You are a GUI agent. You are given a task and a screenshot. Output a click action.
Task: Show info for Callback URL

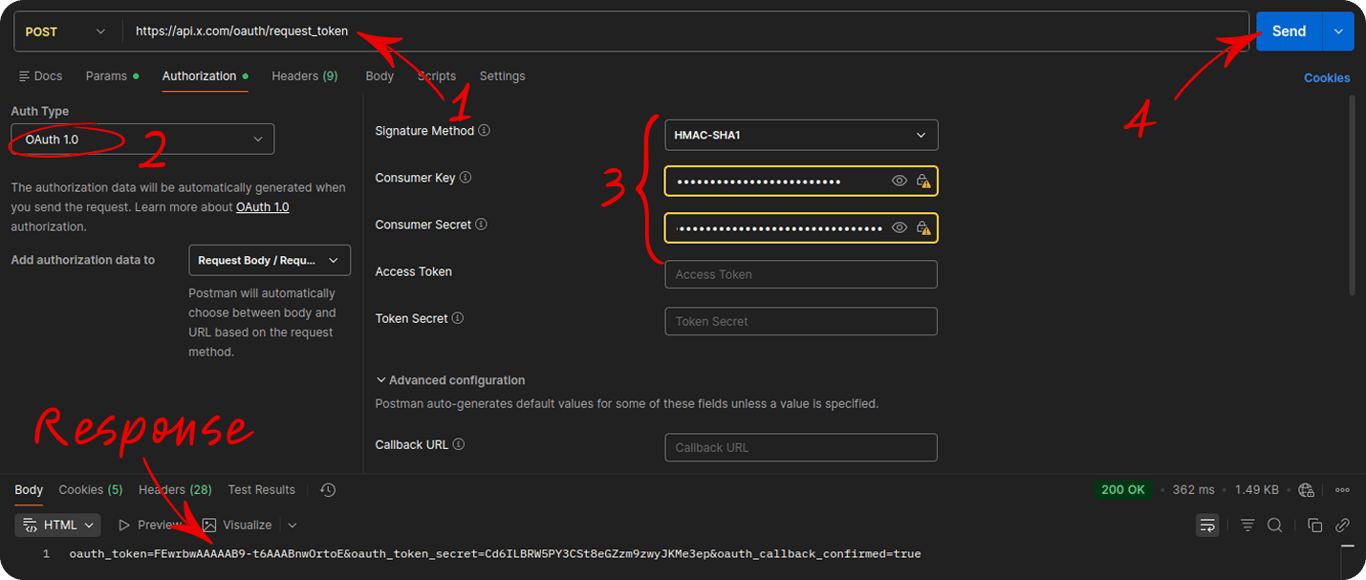(x=458, y=445)
